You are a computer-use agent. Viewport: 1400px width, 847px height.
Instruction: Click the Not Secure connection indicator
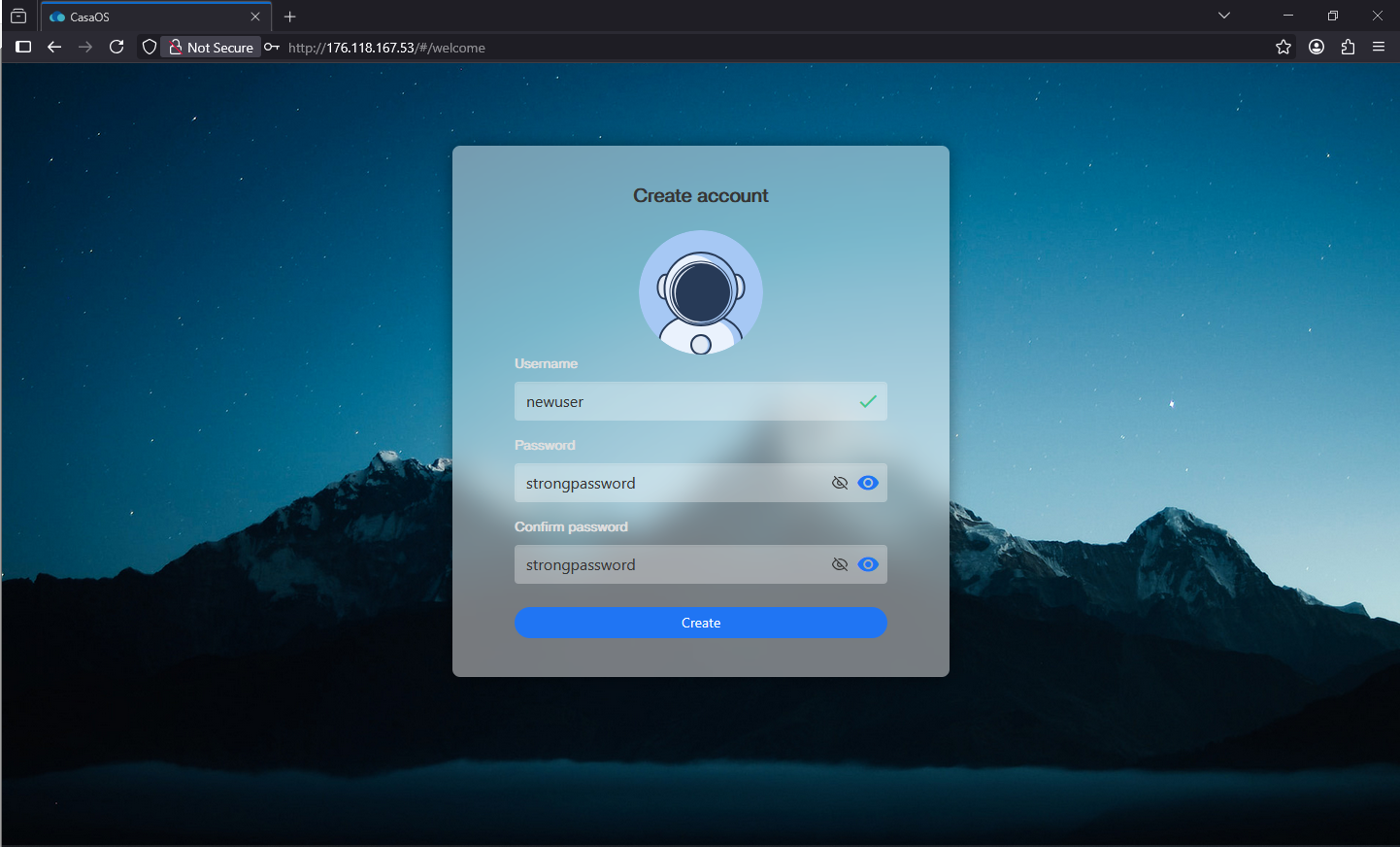[211, 47]
